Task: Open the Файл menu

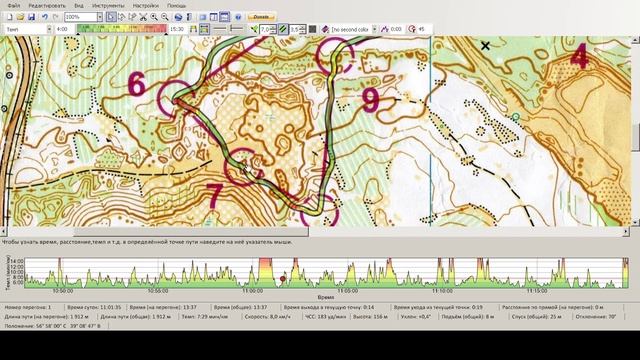Action: click(13, 6)
